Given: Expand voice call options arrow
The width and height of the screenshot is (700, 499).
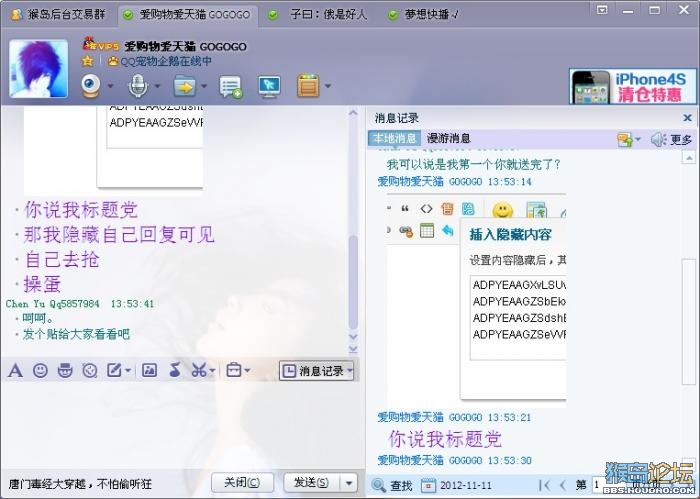Looking at the screenshot, I should tap(157, 86).
